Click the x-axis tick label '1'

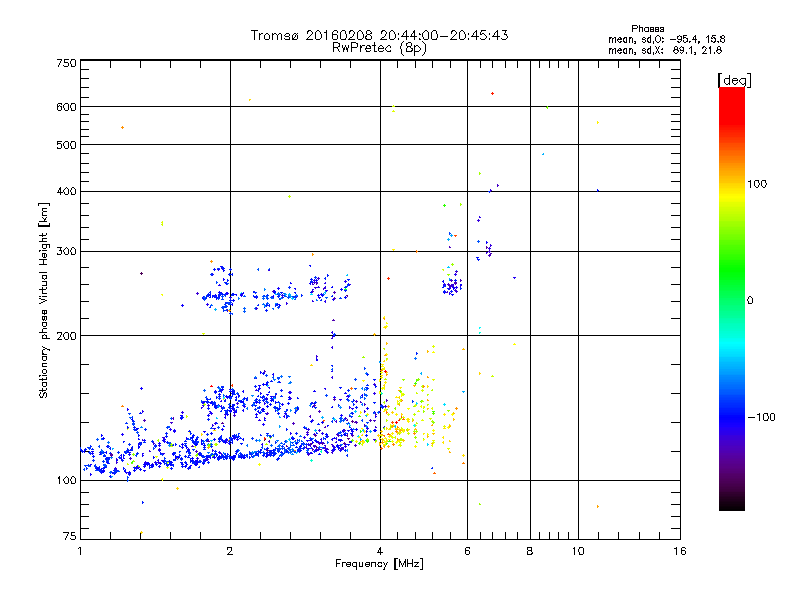80,551
